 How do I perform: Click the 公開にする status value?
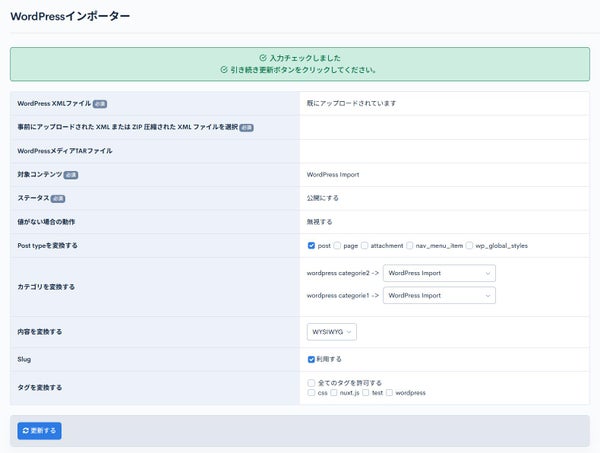pyautogui.click(x=323, y=198)
